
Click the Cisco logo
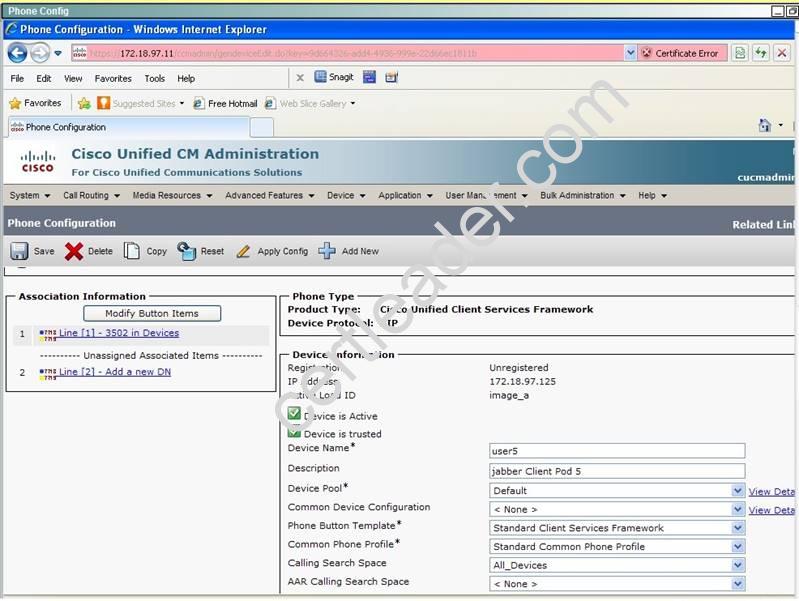coord(38,162)
